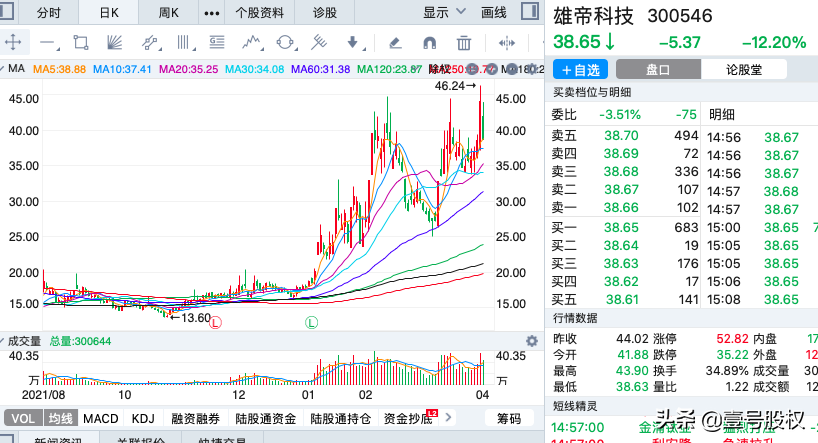The image size is (818, 443).
Task: Click MA60:31.38 indicator label
Action: pyautogui.click(x=320, y=69)
